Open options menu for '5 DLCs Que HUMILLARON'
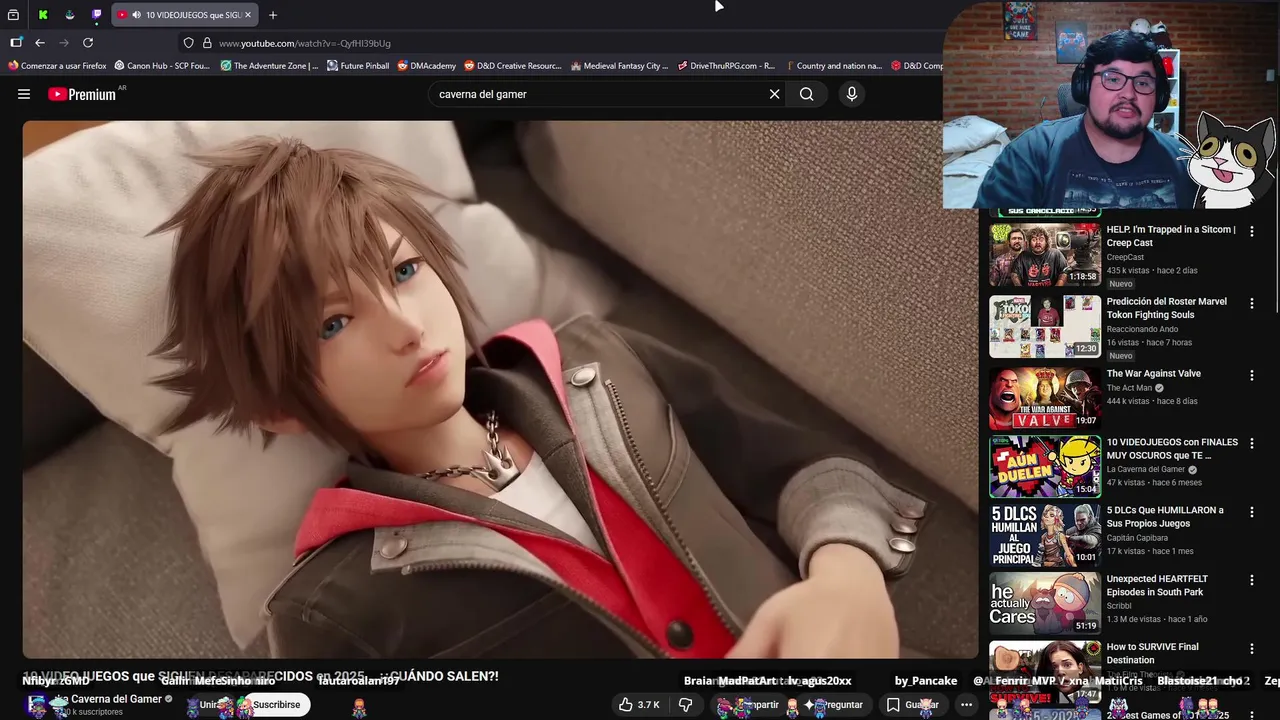 (1251, 511)
